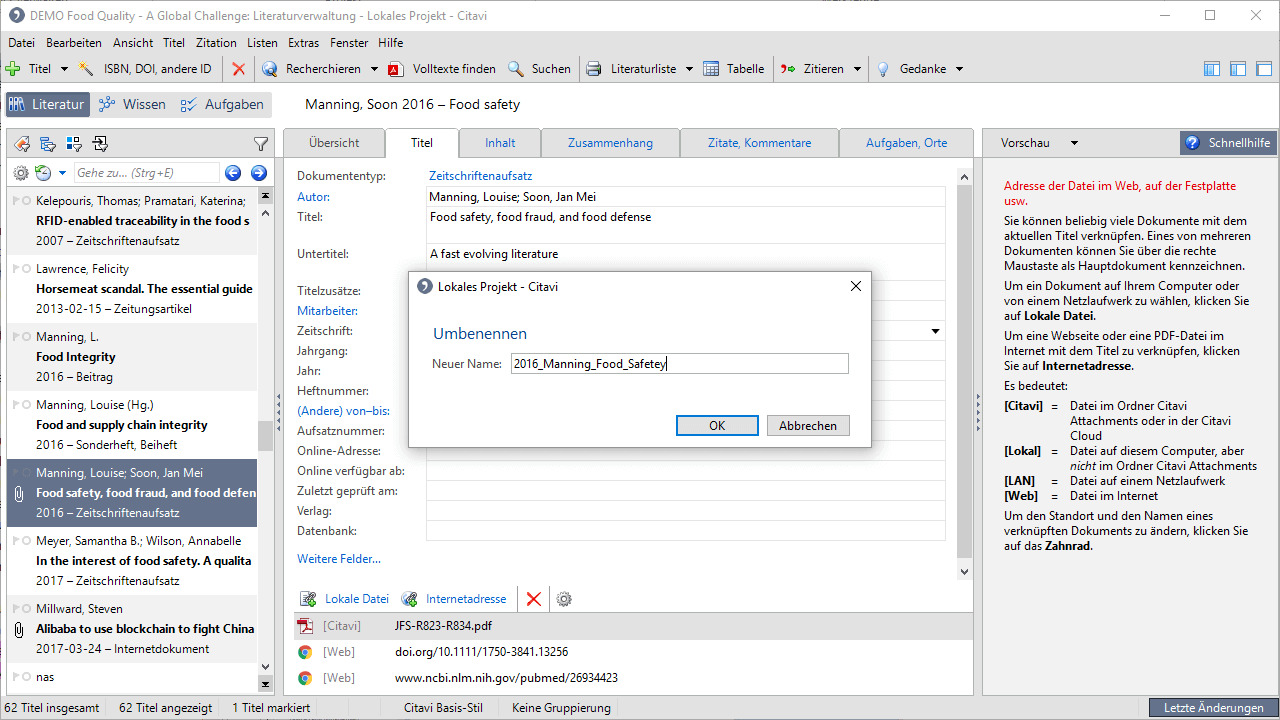
Task: Click the blue back navigation arrow
Action: coord(233,173)
